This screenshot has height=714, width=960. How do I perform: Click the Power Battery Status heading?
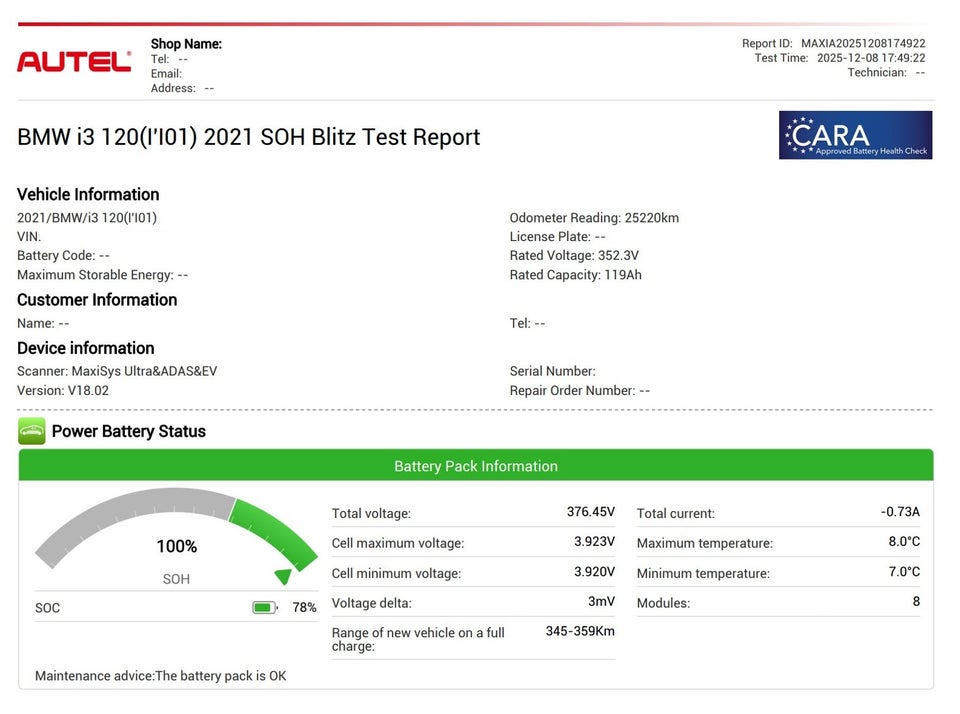[128, 432]
